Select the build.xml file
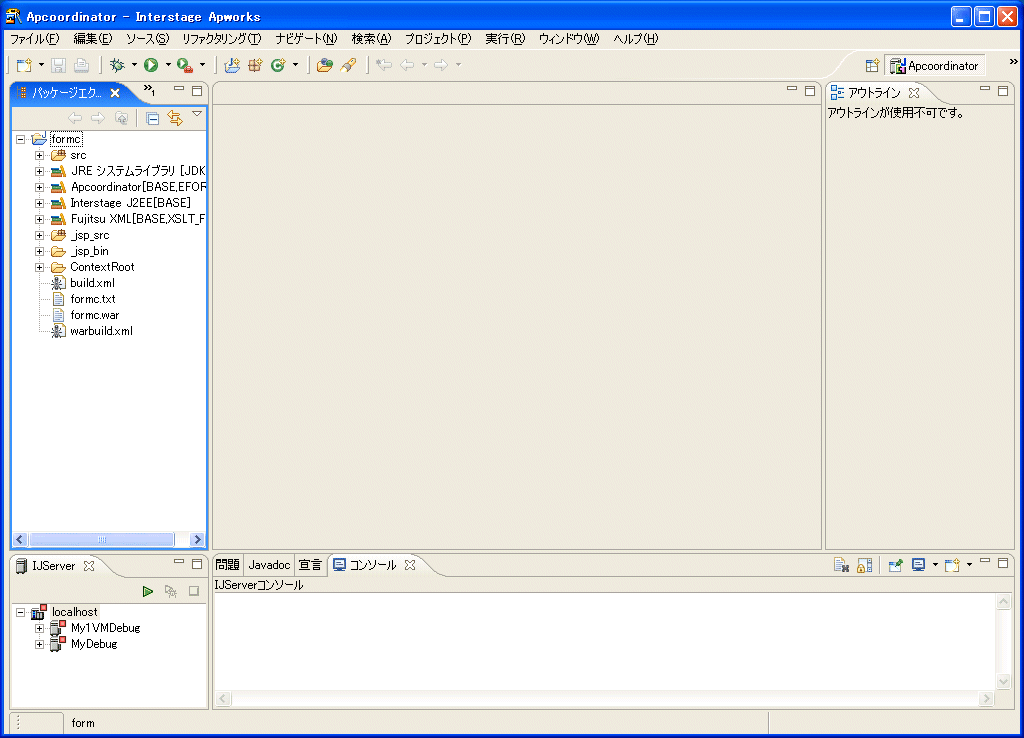 click(x=93, y=283)
